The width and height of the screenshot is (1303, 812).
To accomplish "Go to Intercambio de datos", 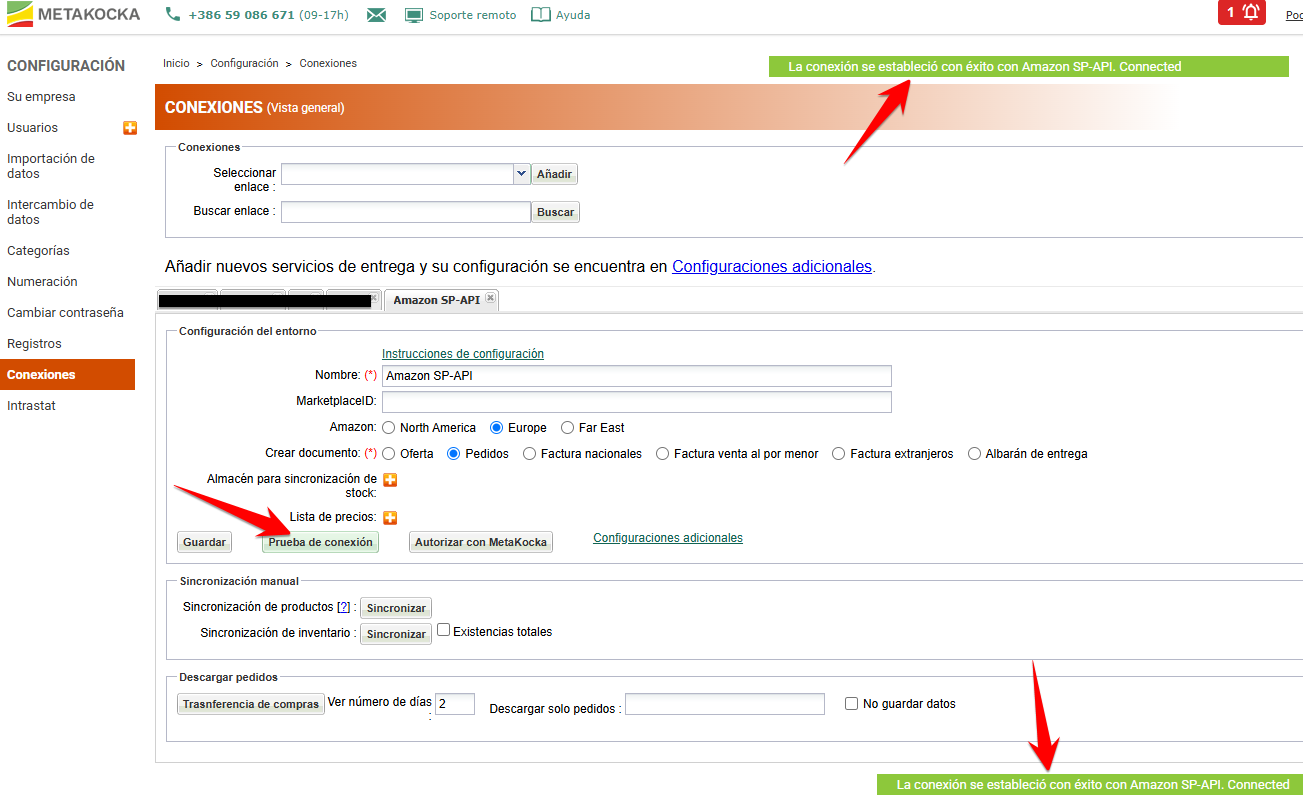I will [50, 212].
